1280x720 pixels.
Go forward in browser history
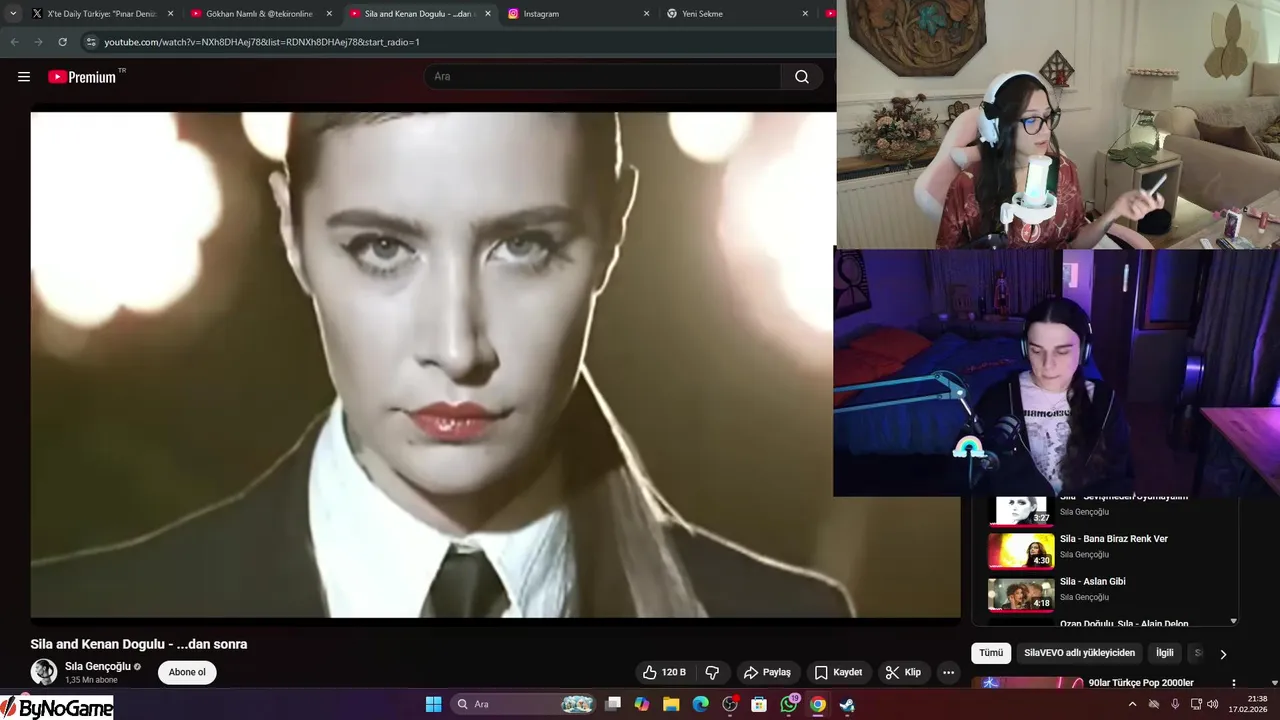pos(38,42)
